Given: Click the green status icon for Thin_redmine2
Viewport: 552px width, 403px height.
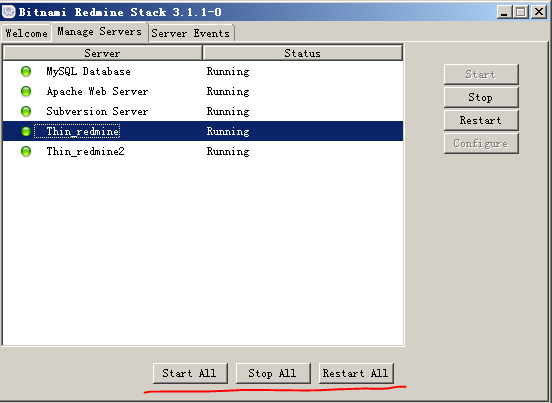Looking at the screenshot, I should pyautogui.click(x=26, y=151).
